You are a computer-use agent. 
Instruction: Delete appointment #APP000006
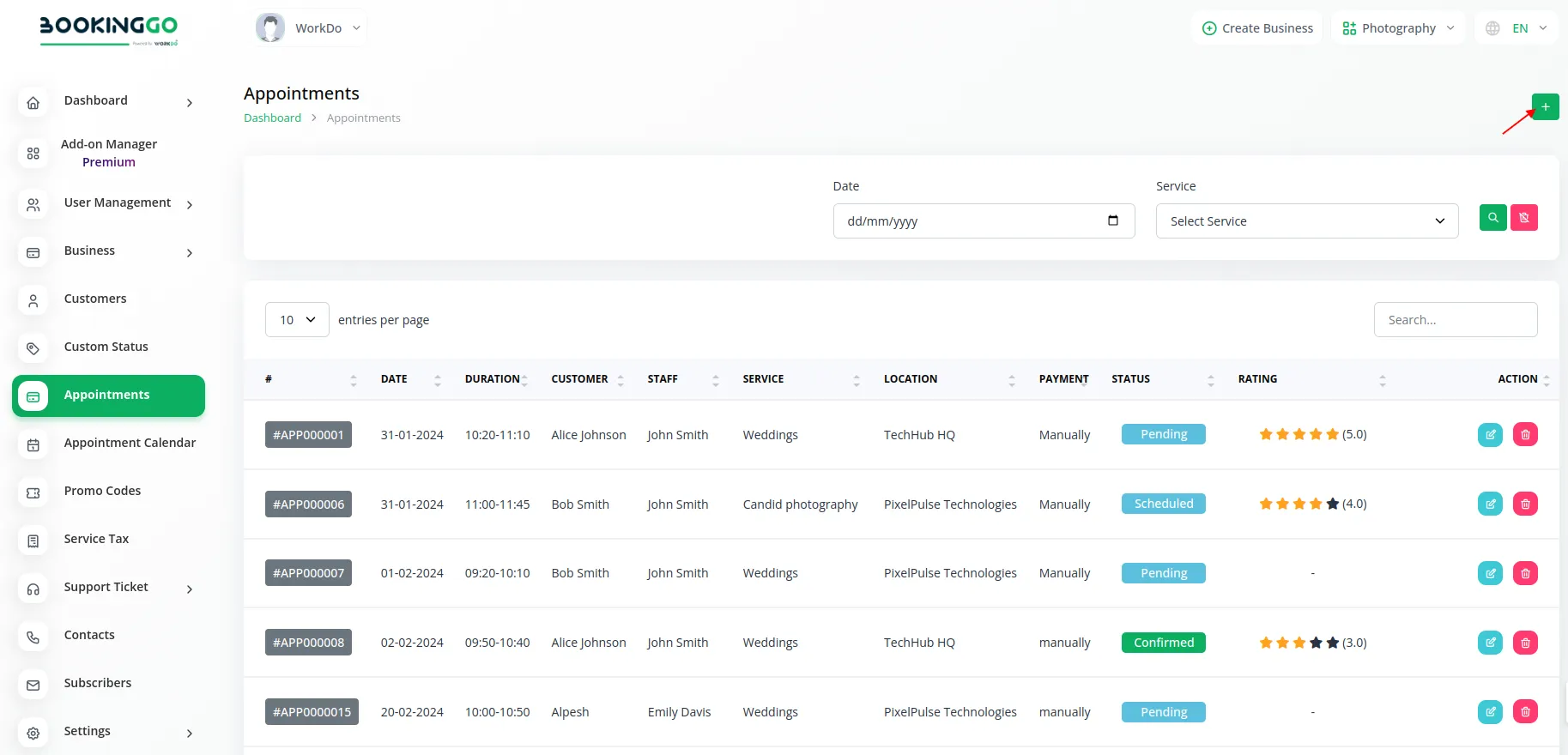(1524, 504)
